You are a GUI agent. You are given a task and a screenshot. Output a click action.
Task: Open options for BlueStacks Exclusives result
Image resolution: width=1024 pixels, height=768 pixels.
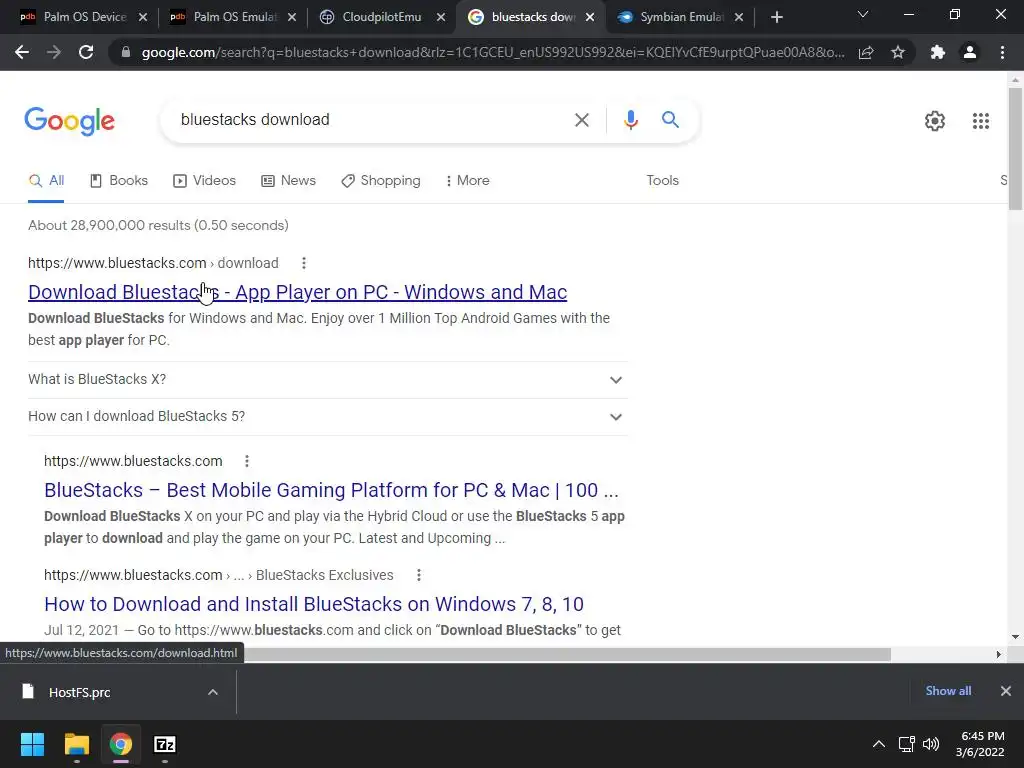click(x=419, y=575)
